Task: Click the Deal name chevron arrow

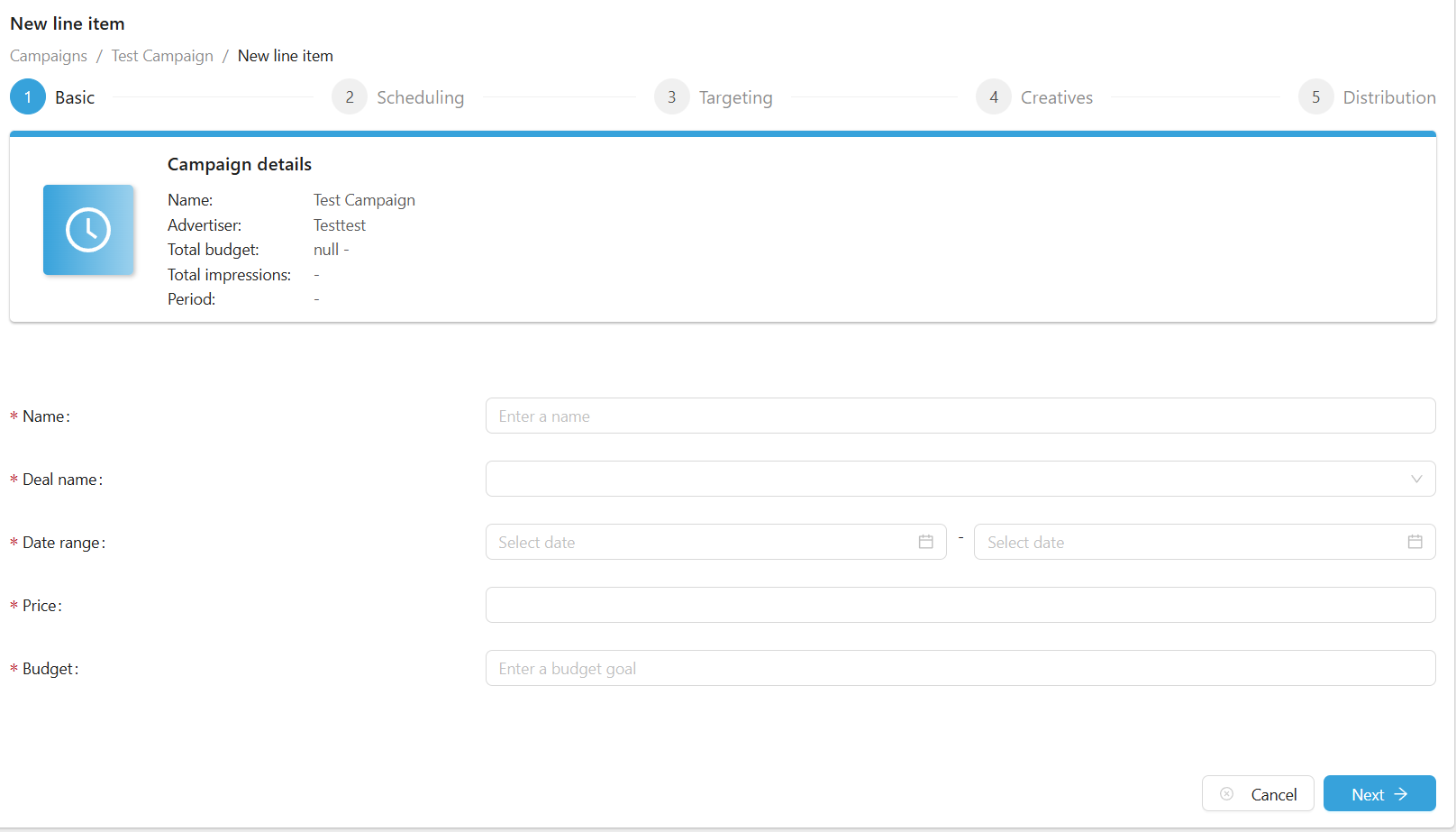Action: (x=1416, y=479)
